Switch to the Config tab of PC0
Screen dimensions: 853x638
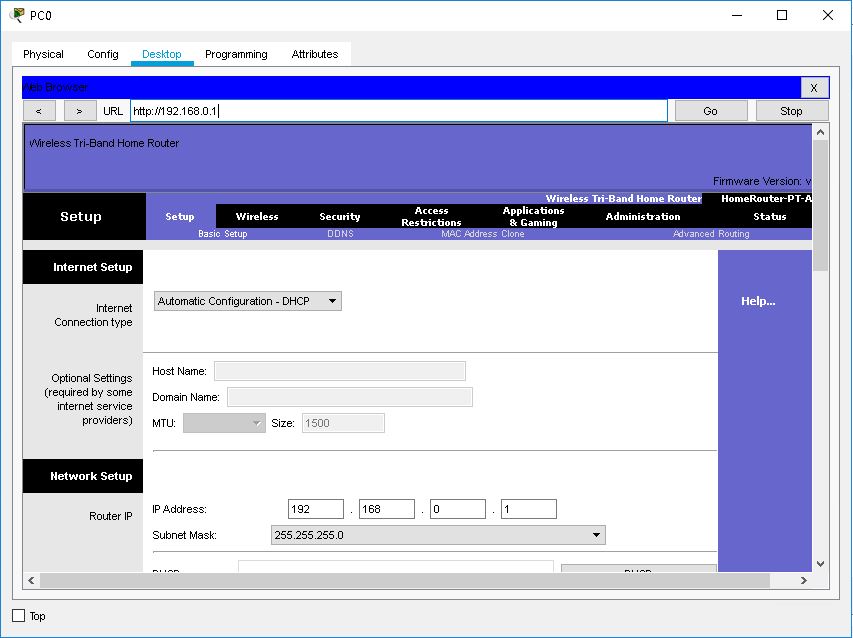click(103, 54)
